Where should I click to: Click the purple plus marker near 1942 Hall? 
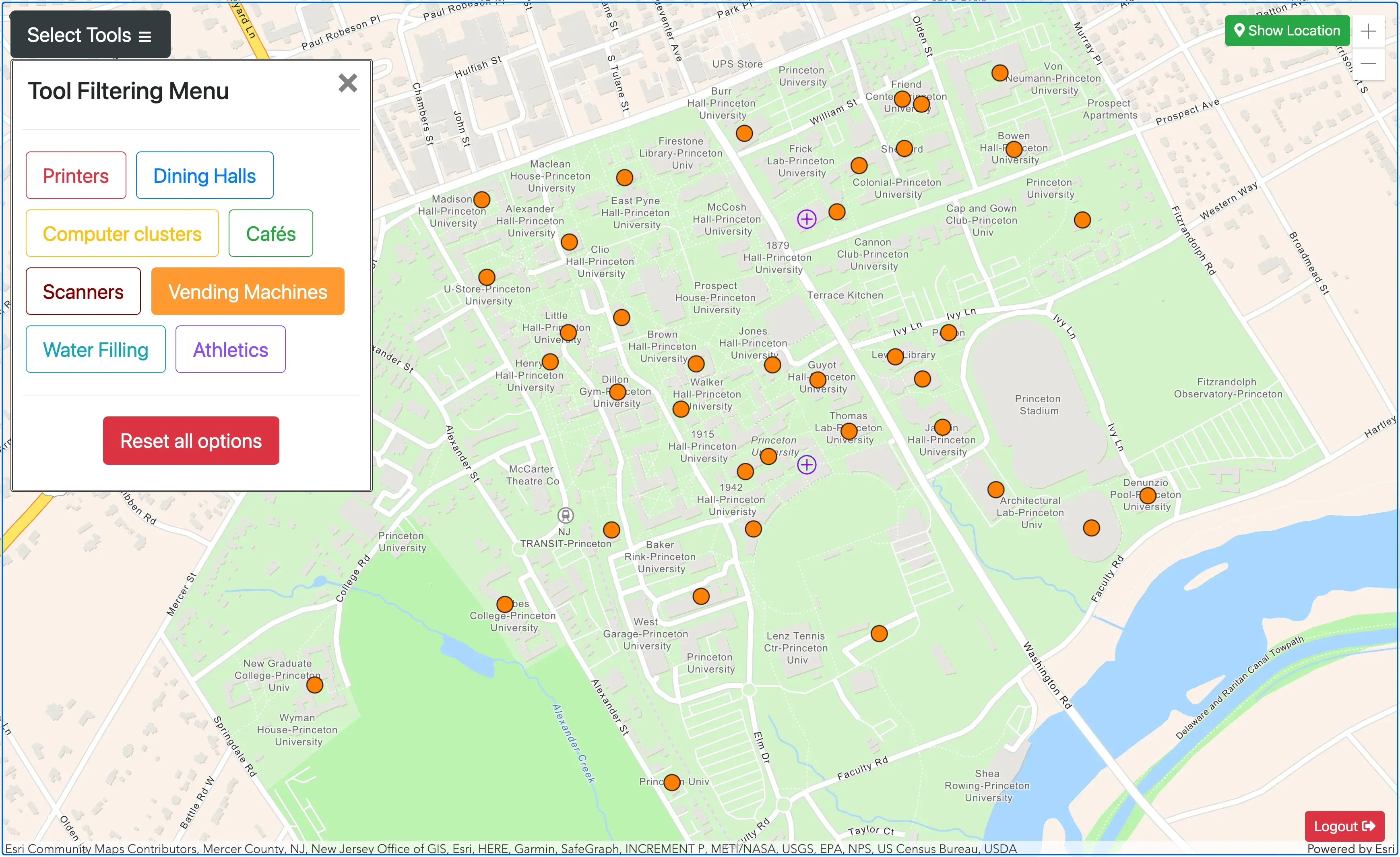[806, 465]
